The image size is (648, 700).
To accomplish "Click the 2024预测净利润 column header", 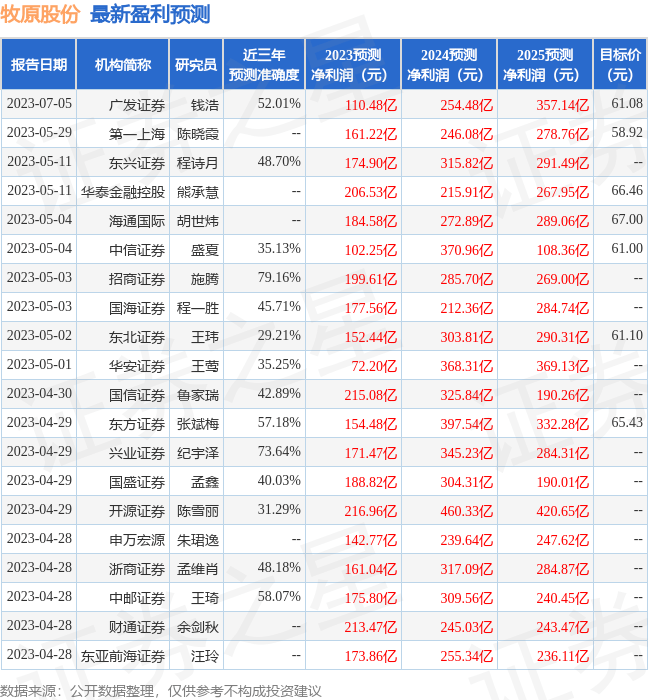I will point(449,65).
